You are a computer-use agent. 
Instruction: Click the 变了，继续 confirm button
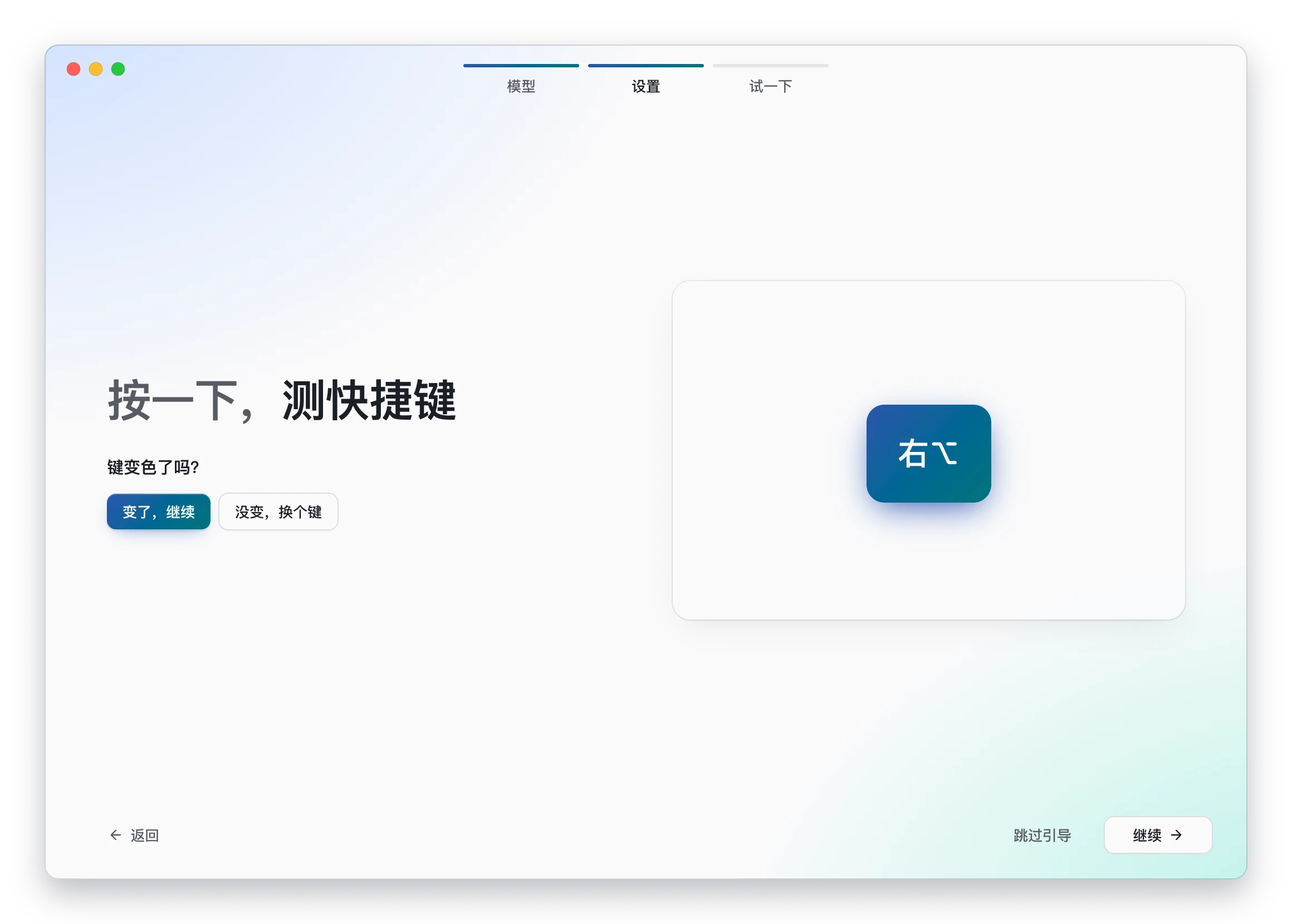point(158,512)
